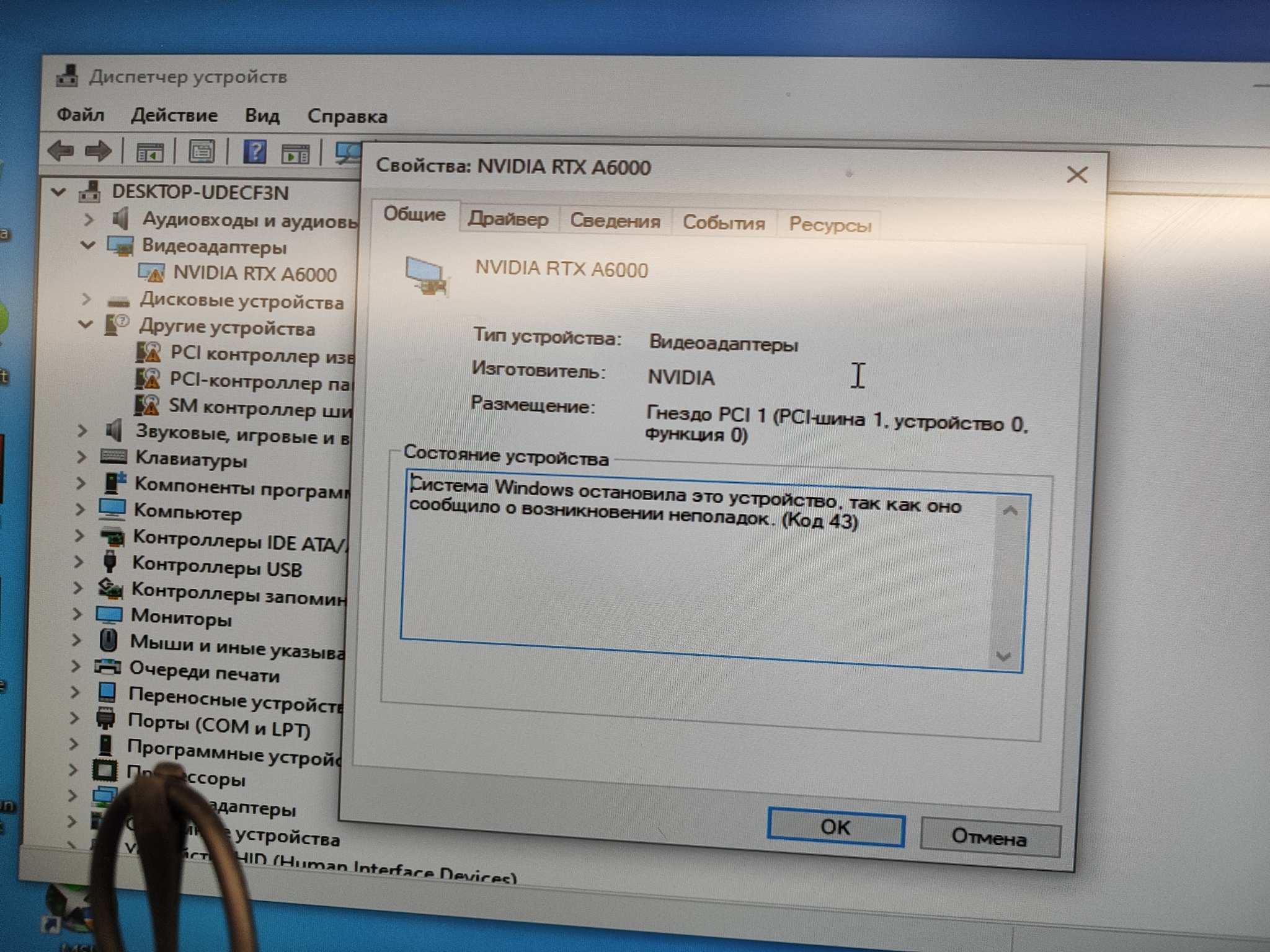1270x952 pixels.
Task: Click the show/hide console tree toolbar icon
Action: point(149,152)
